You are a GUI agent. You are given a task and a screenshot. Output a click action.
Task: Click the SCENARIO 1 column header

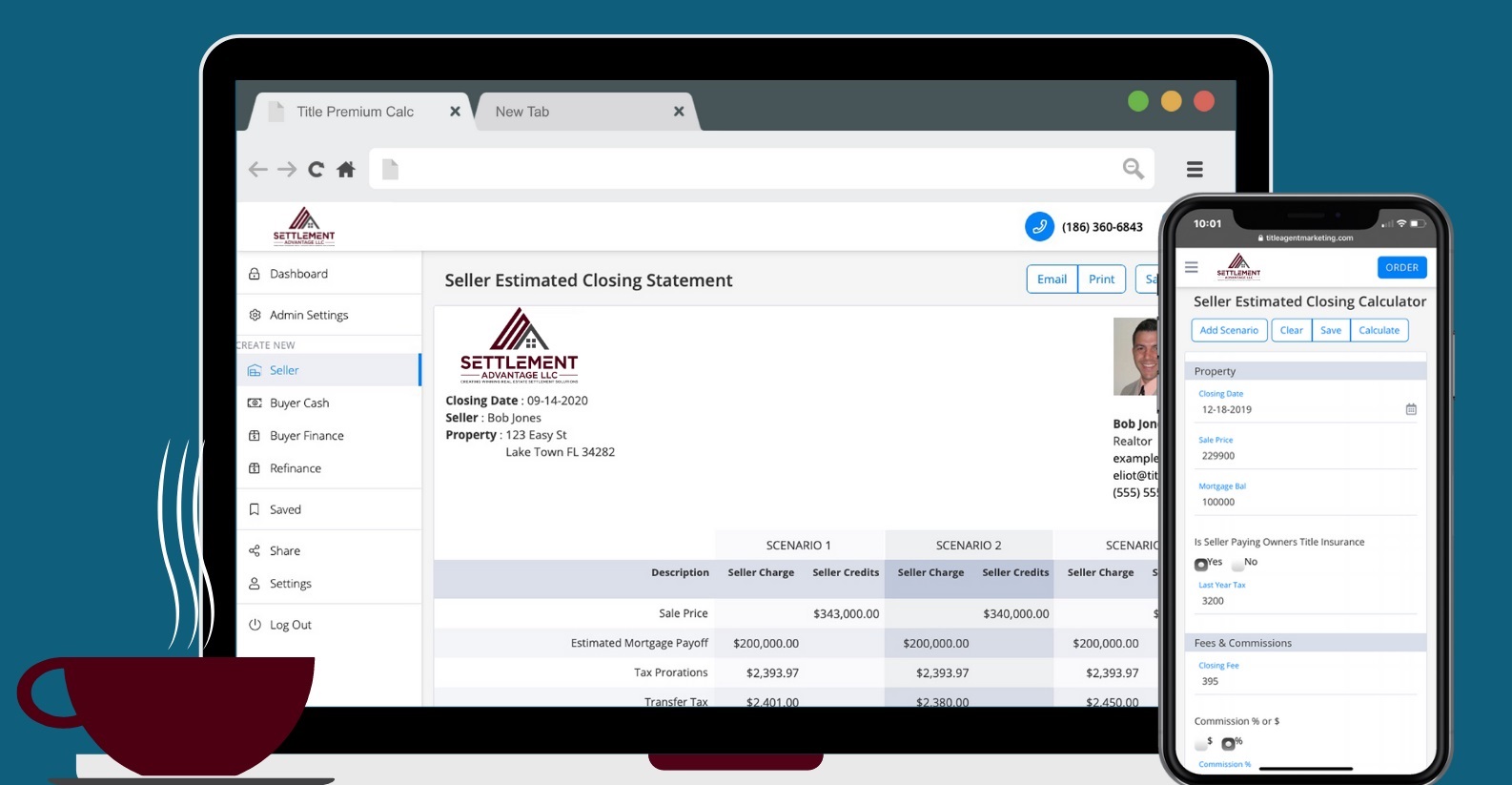pos(799,546)
